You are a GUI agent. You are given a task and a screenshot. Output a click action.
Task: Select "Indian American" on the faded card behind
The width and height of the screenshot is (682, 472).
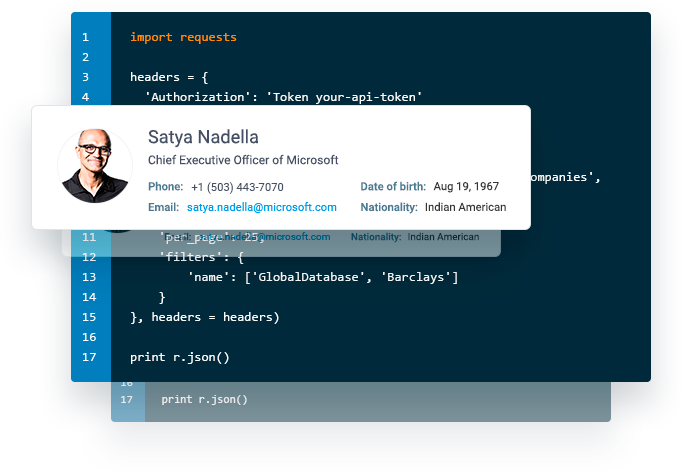click(x=443, y=237)
